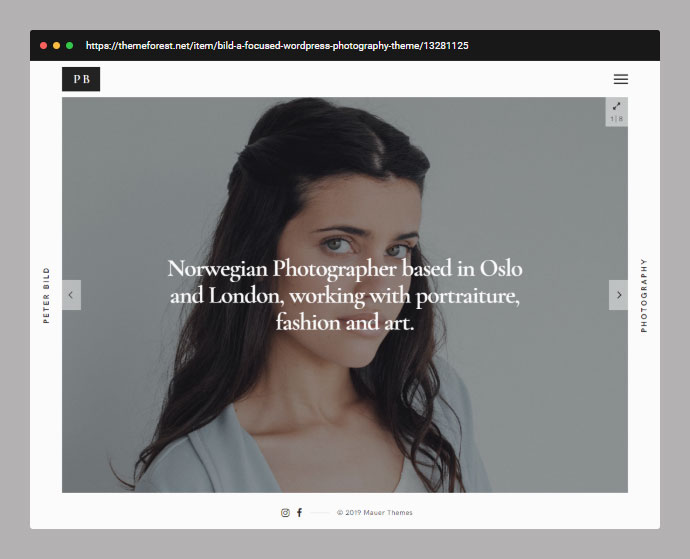This screenshot has width=690, height=559.
Task: Click the vertical PETER BILD text
Action: pos(46,295)
